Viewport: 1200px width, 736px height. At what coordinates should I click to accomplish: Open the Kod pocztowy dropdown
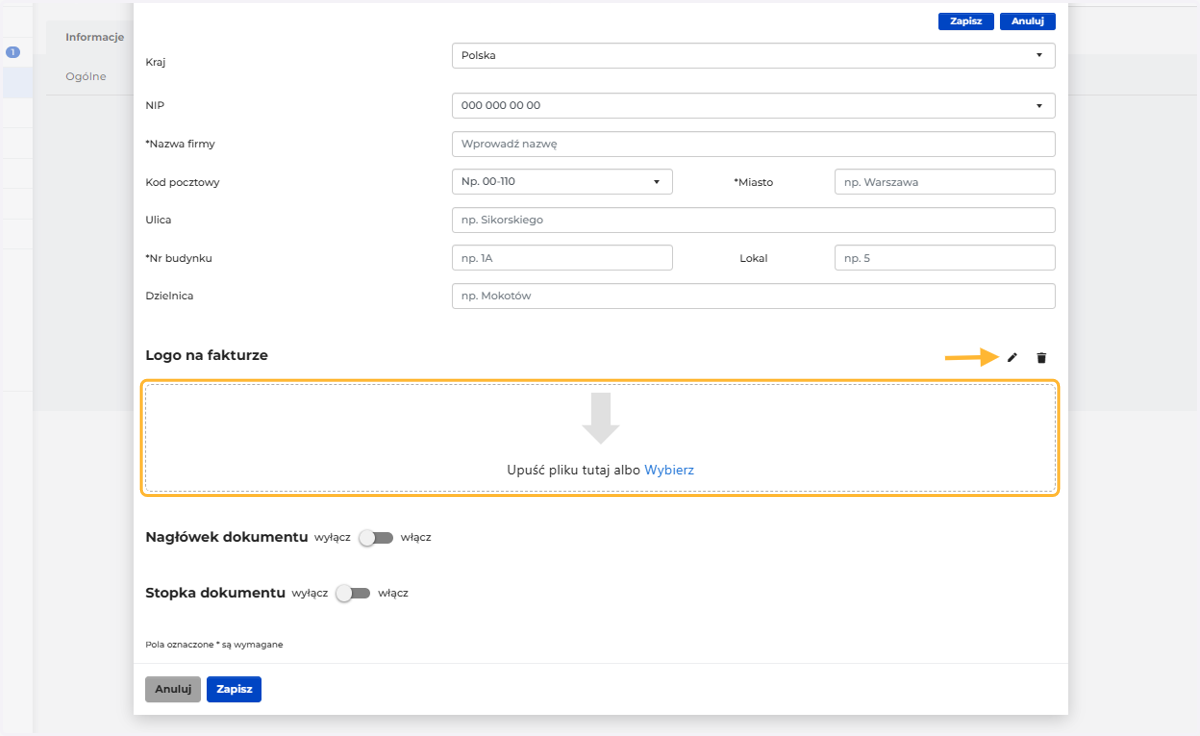(562, 182)
